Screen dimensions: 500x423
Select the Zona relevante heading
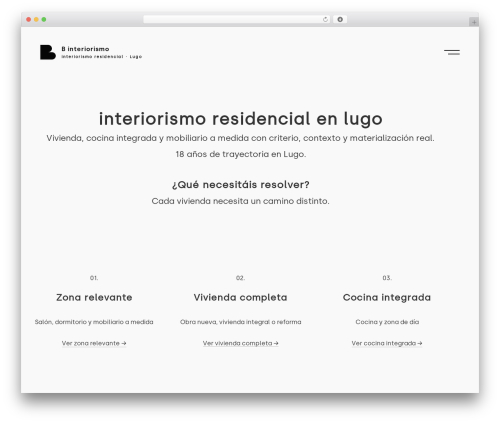(x=94, y=297)
